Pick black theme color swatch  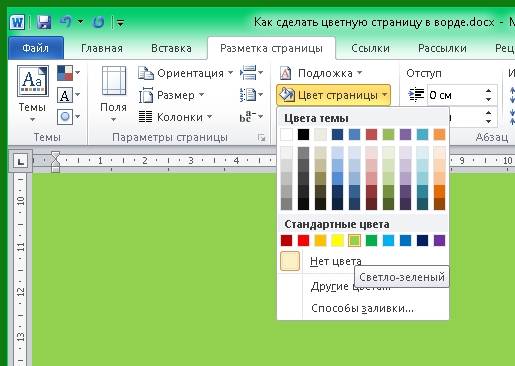pyautogui.click(x=303, y=135)
